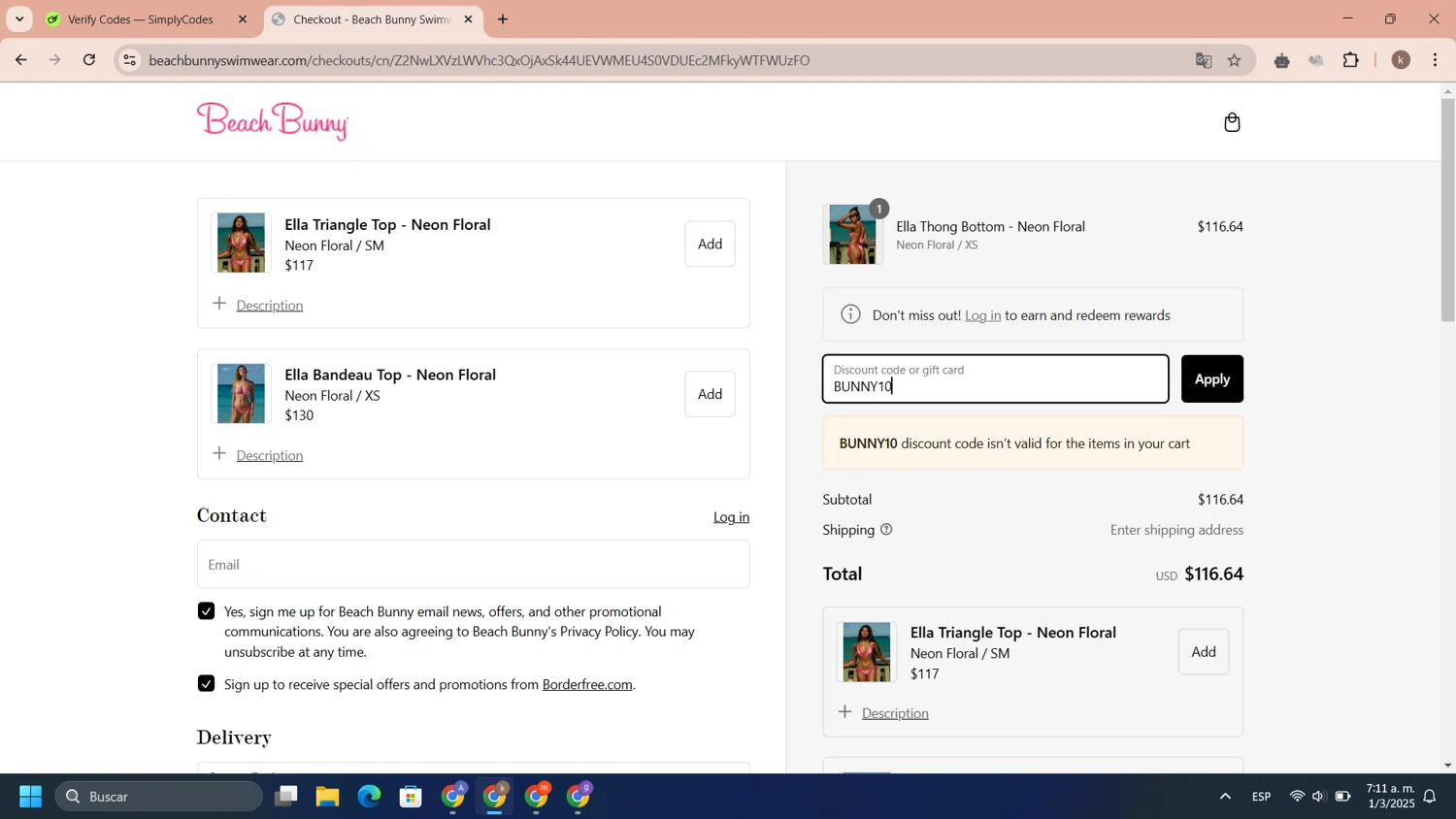Apply the BUNNY10 discount code
Viewport: 1456px width, 819px height.
tap(1212, 379)
